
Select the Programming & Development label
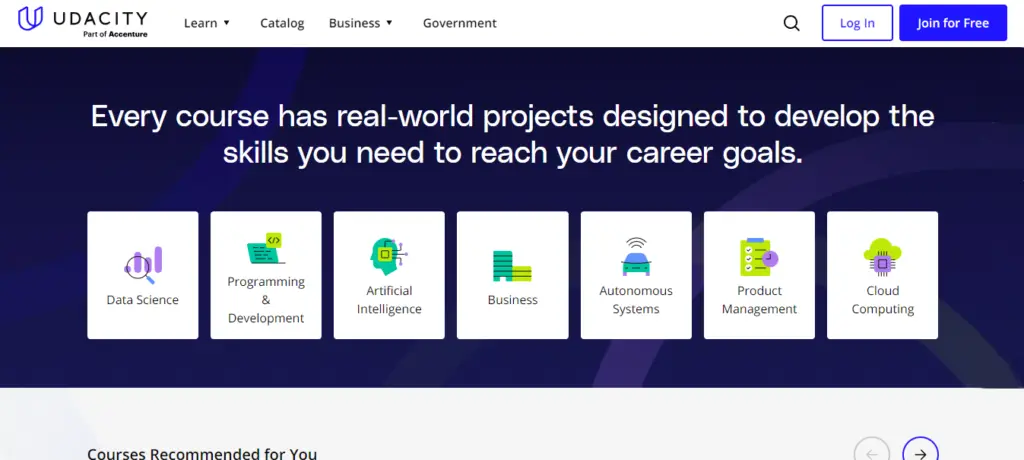(x=266, y=300)
